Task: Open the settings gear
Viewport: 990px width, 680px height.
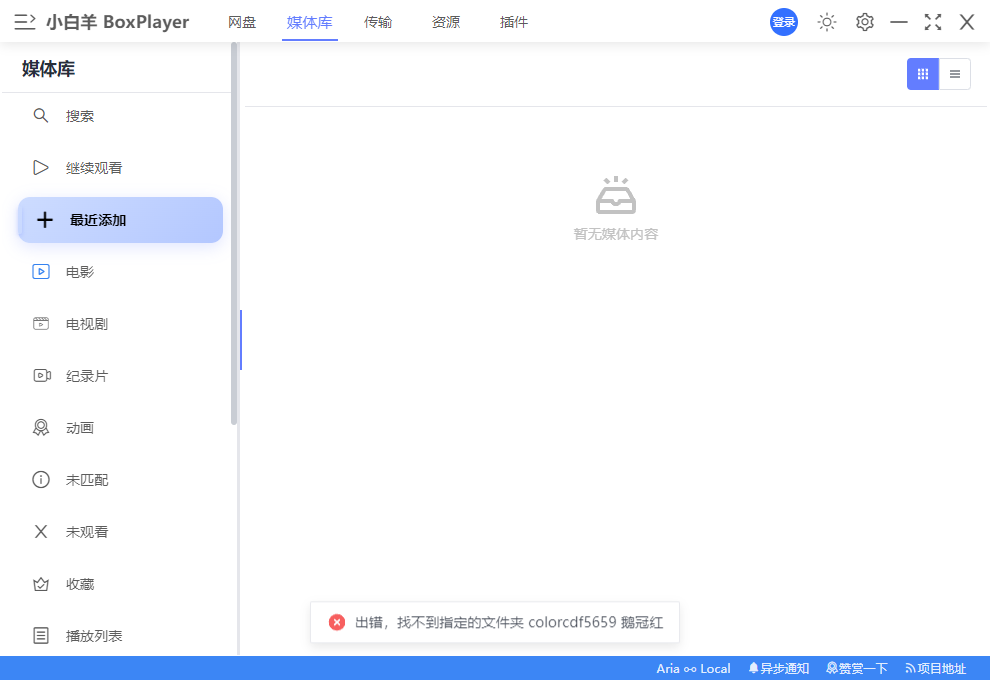Action: pyautogui.click(x=864, y=21)
